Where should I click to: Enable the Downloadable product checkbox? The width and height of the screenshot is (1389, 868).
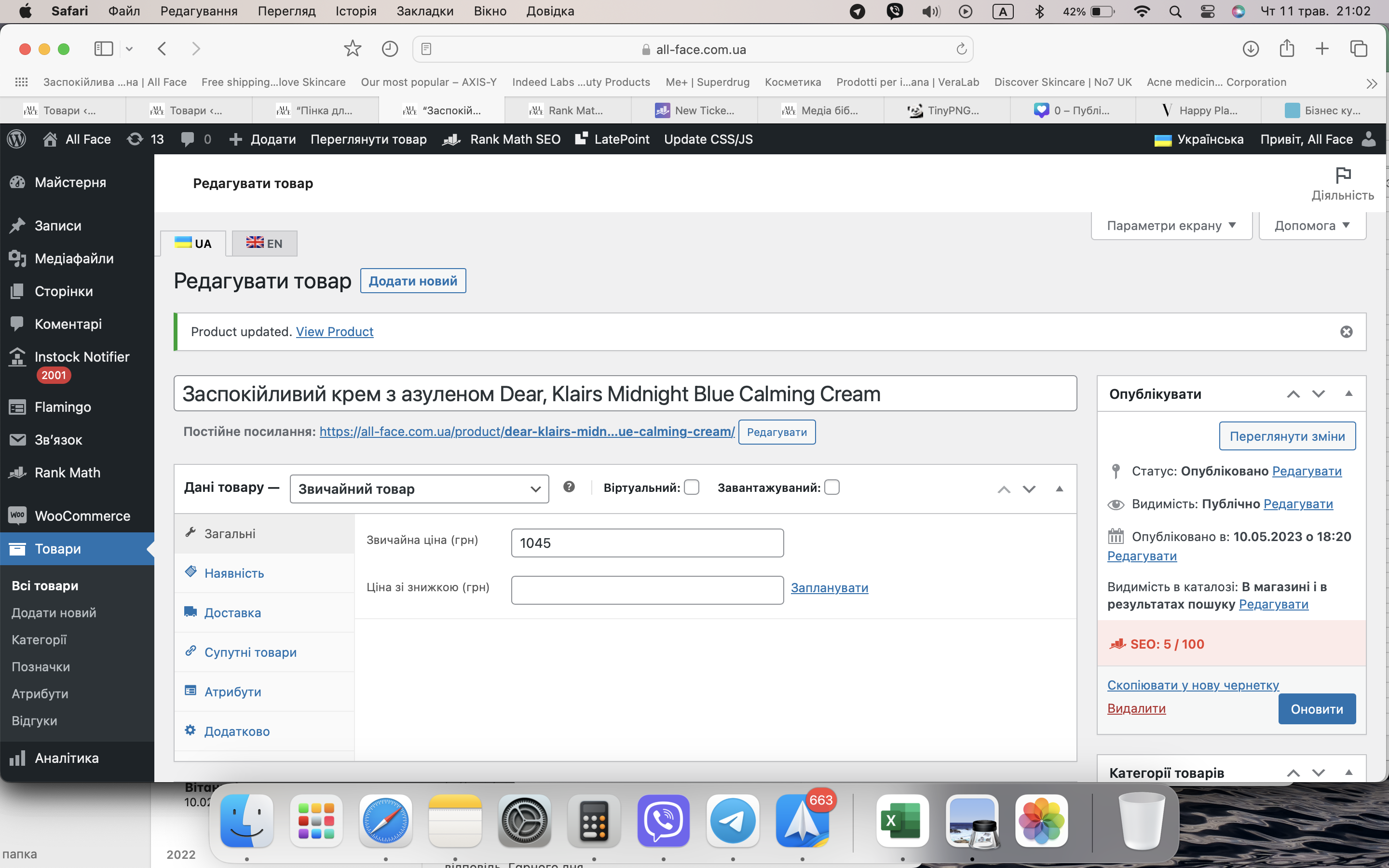[x=831, y=488]
